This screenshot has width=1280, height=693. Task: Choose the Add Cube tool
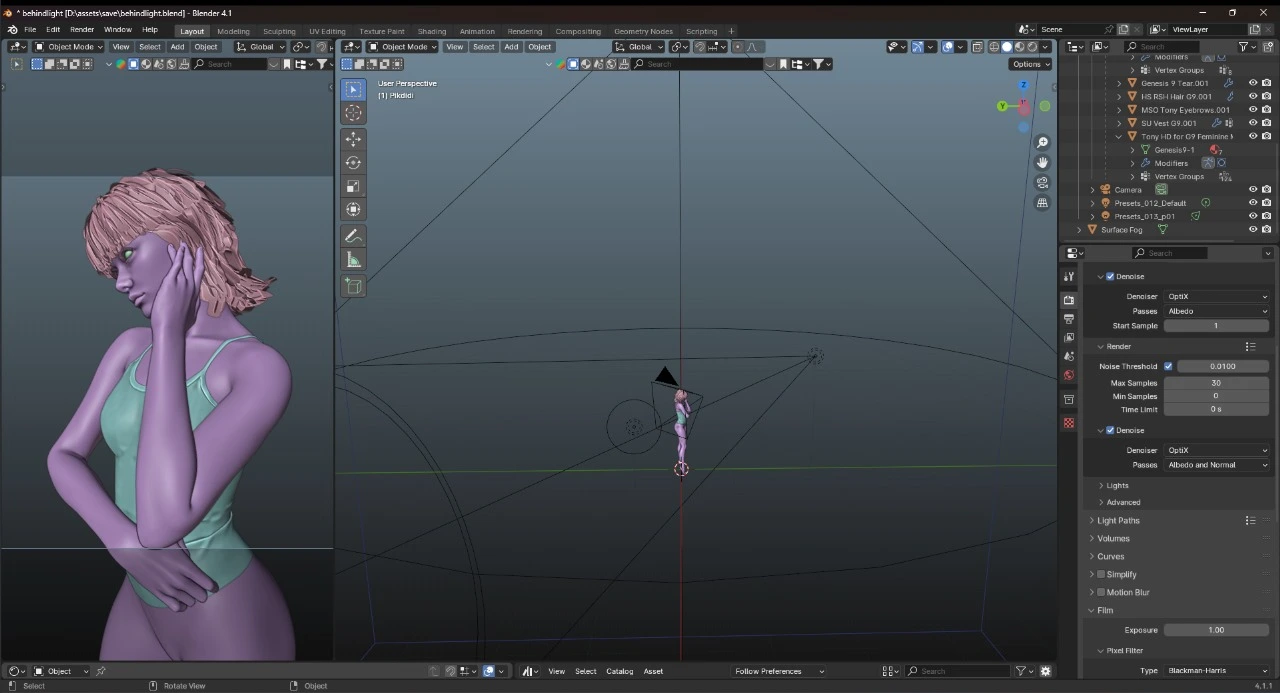(353, 286)
